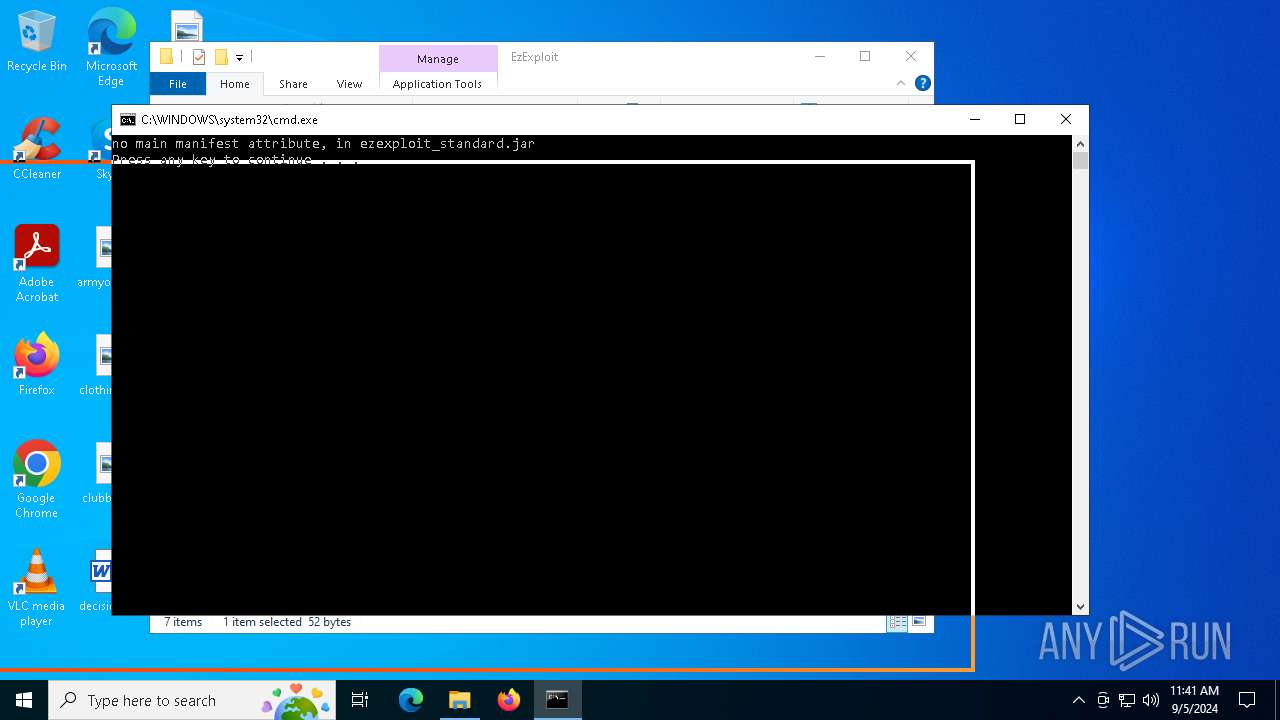The image size is (1280, 720).
Task: Open Edge from the taskbar
Action: click(x=411, y=700)
